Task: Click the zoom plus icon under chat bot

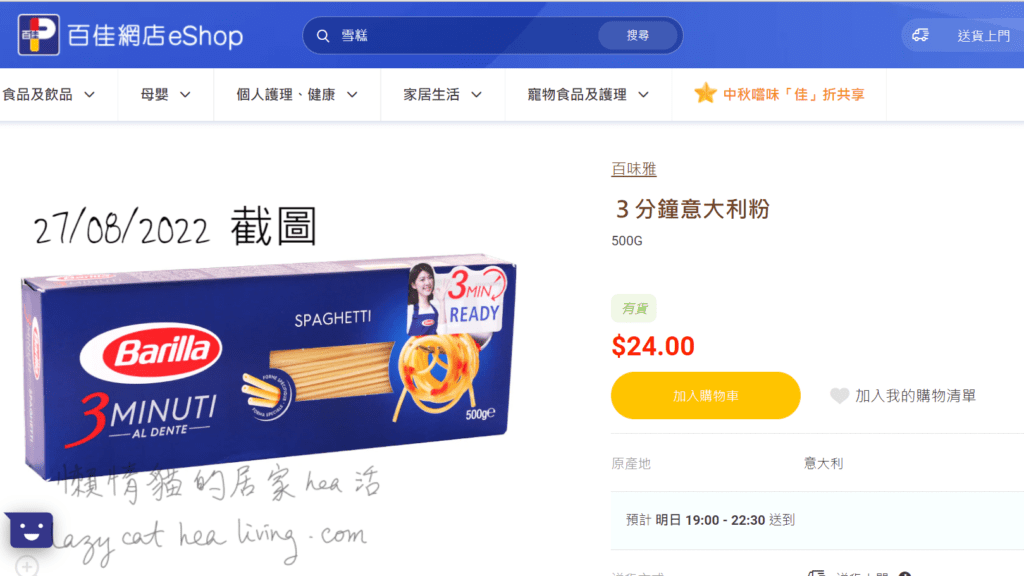Action: tap(27, 566)
